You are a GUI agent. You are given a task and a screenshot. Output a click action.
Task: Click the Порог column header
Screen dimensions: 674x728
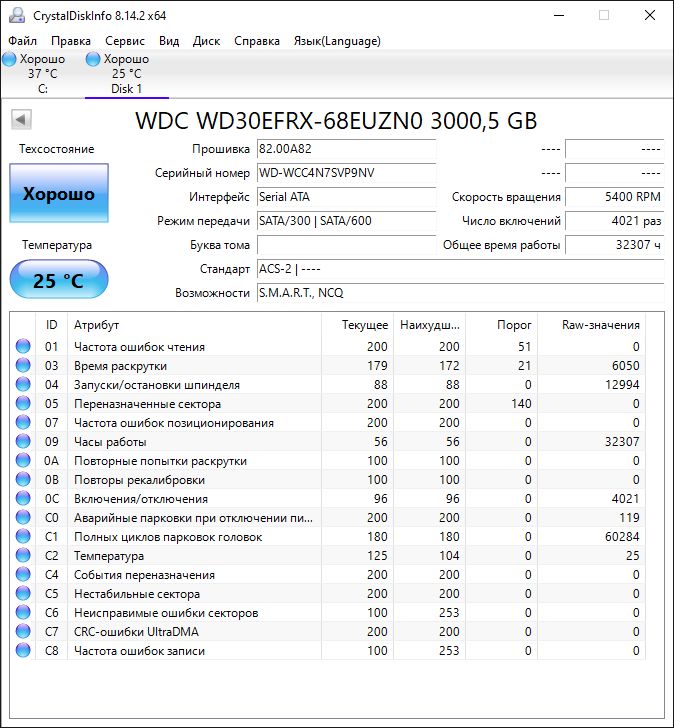pos(502,325)
